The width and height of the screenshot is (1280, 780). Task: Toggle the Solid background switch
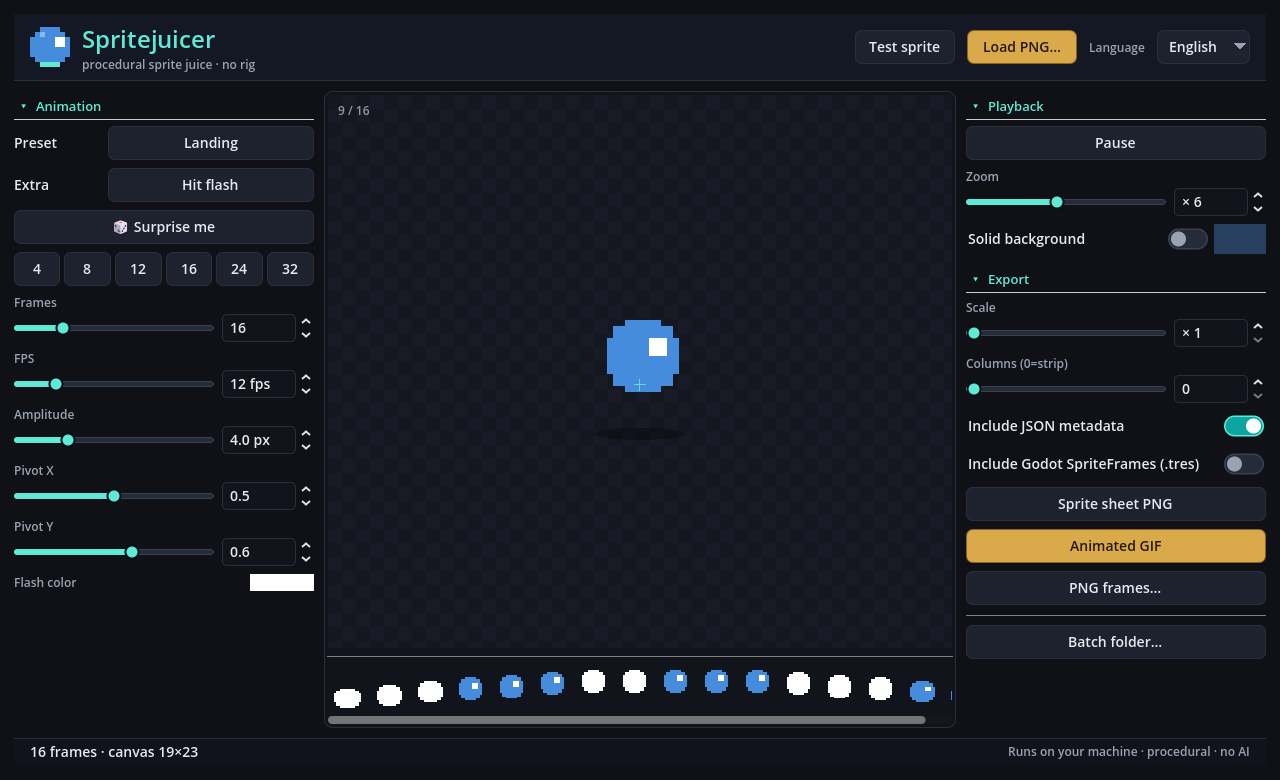[x=1188, y=239]
